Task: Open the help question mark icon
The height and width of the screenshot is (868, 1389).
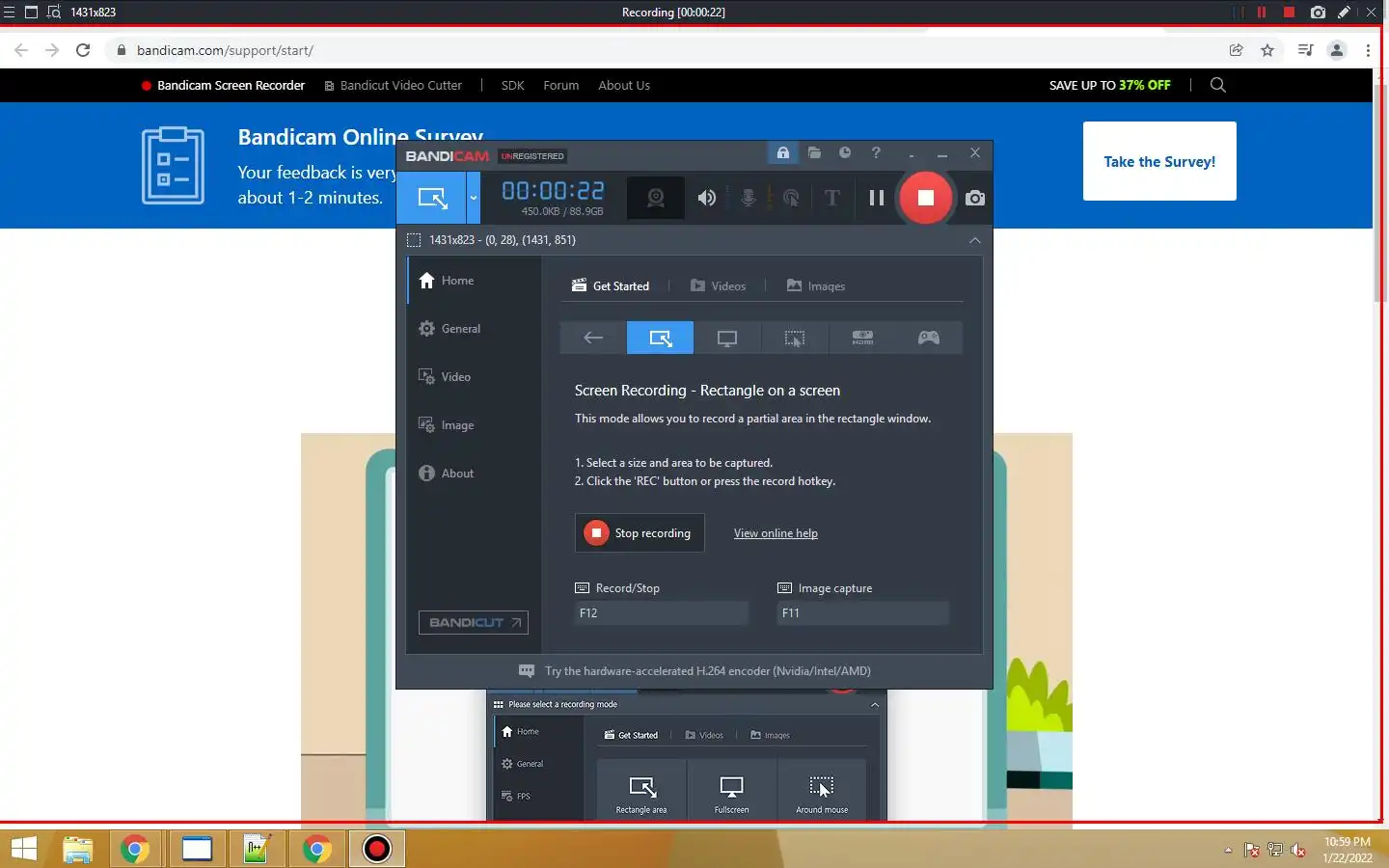Action: click(876, 152)
